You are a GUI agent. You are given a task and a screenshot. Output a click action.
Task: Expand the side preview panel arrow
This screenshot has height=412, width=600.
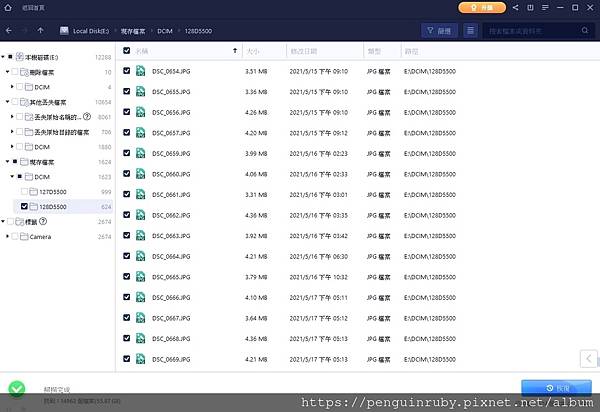(x=588, y=359)
